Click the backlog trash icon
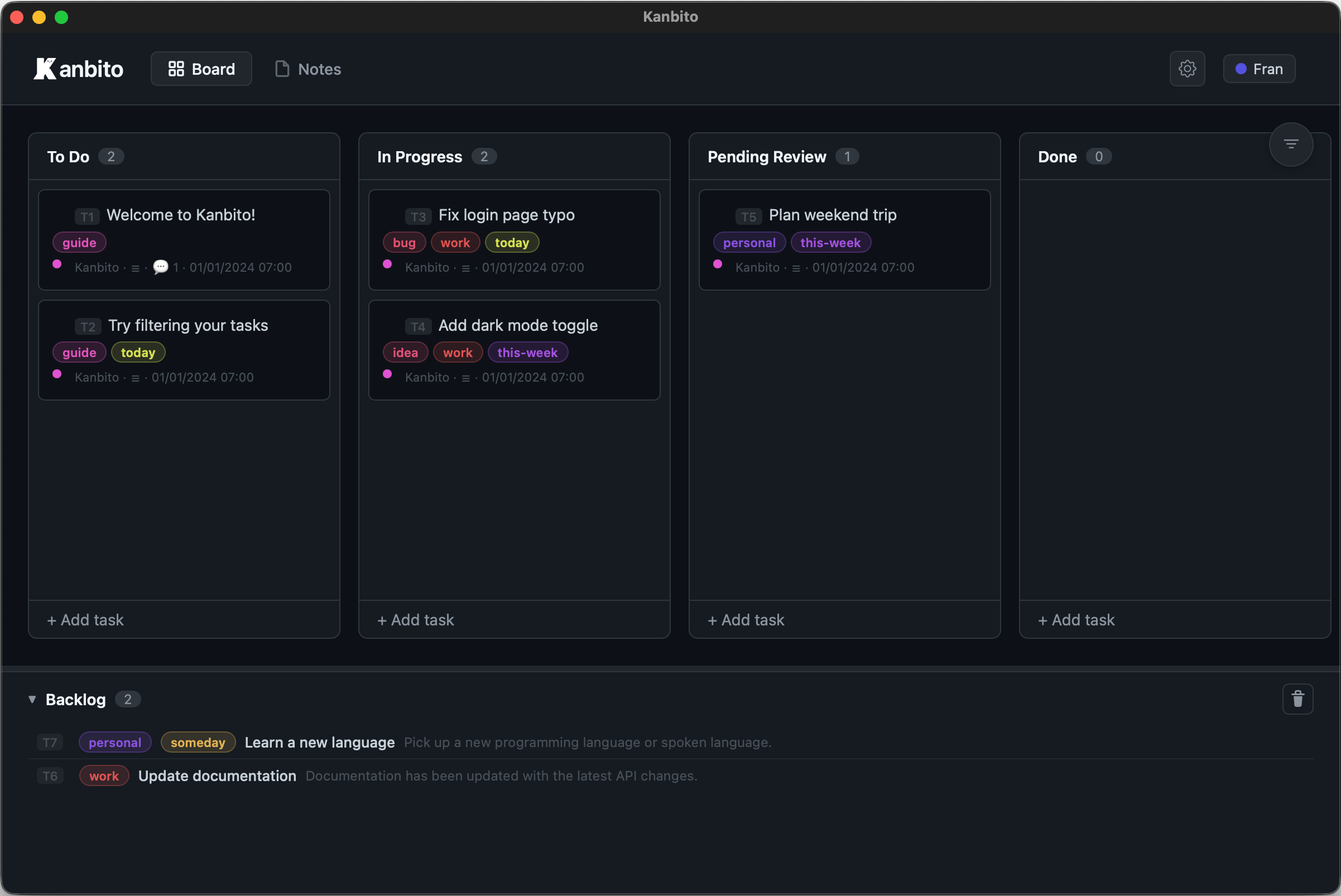1341x896 pixels. click(x=1297, y=699)
